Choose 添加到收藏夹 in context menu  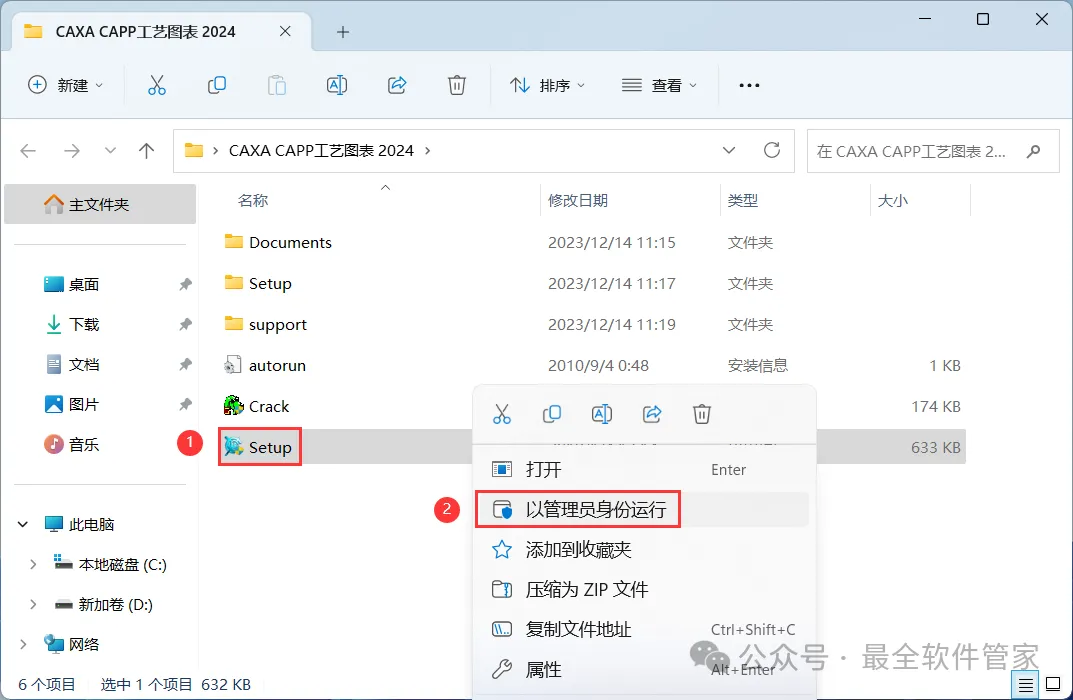[x=643, y=549]
